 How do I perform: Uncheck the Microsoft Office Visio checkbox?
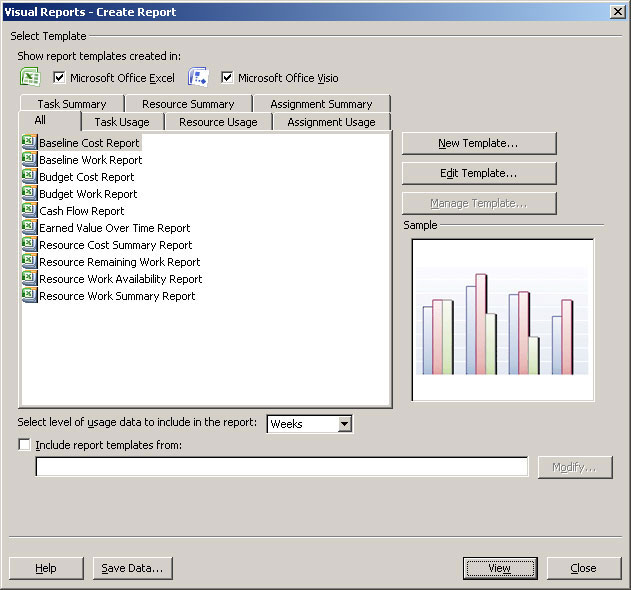point(227,78)
